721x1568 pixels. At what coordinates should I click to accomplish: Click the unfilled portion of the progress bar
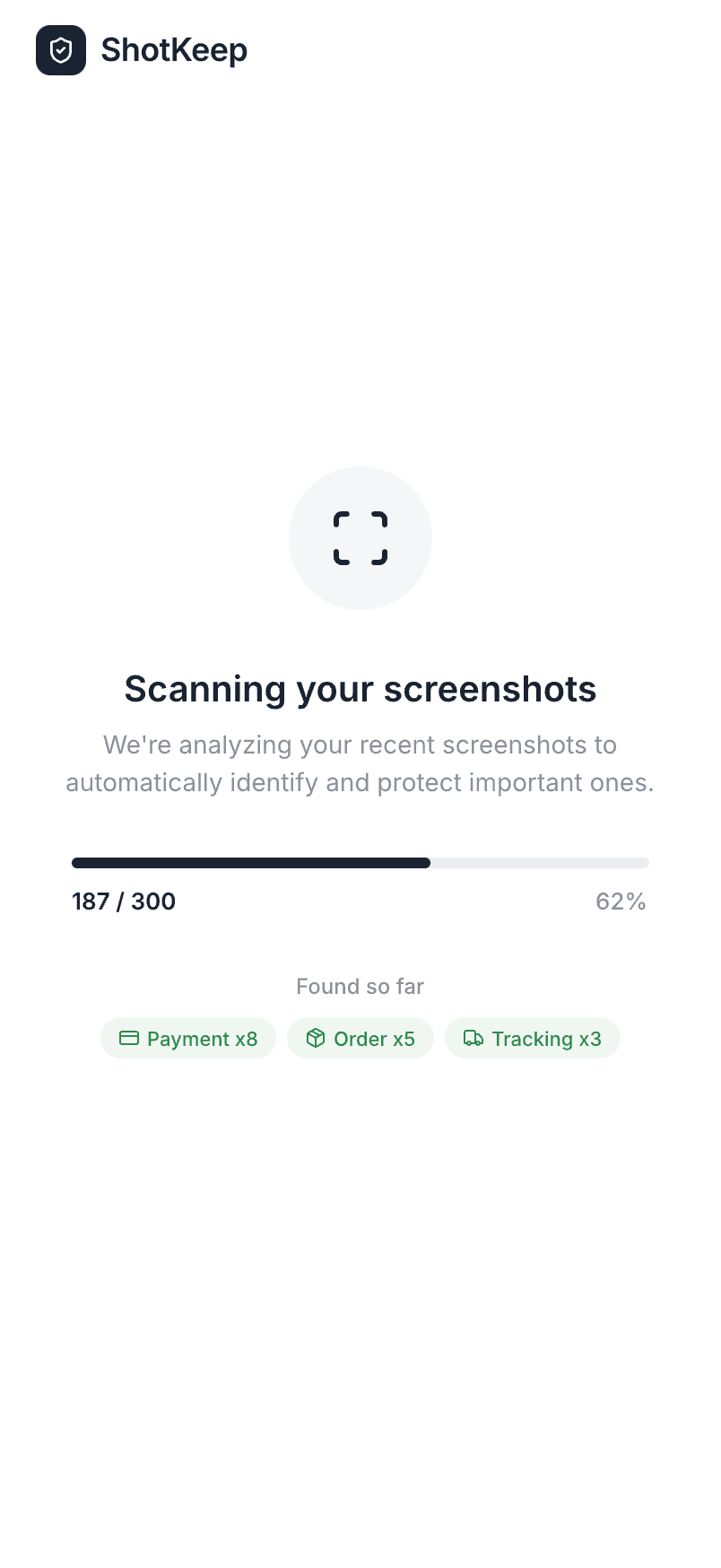pos(538,863)
